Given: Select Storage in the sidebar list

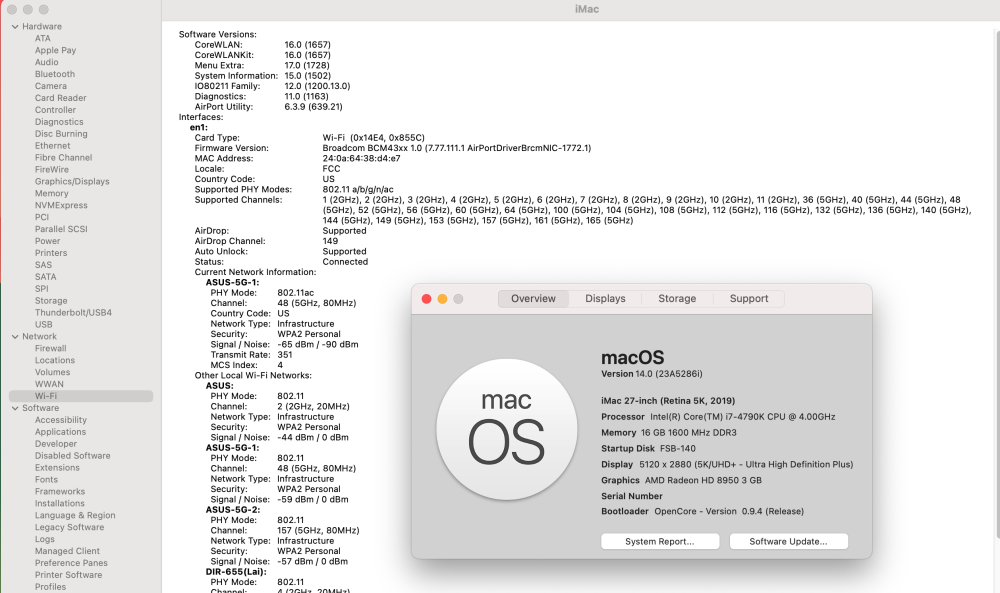Looking at the screenshot, I should (51, 301).
